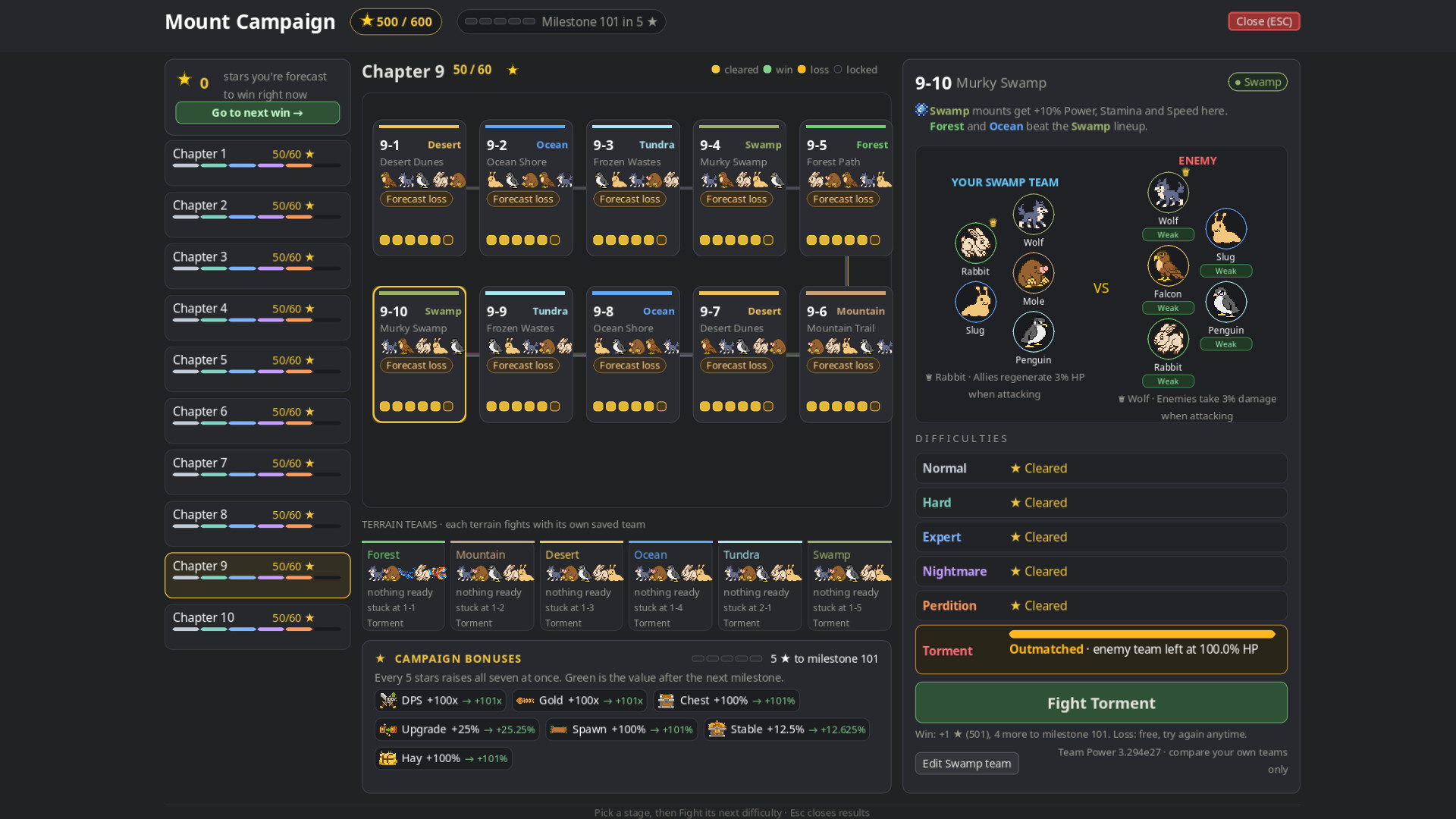Click the Hay bonus icon
1456x819 pixels.
point(388,758)
